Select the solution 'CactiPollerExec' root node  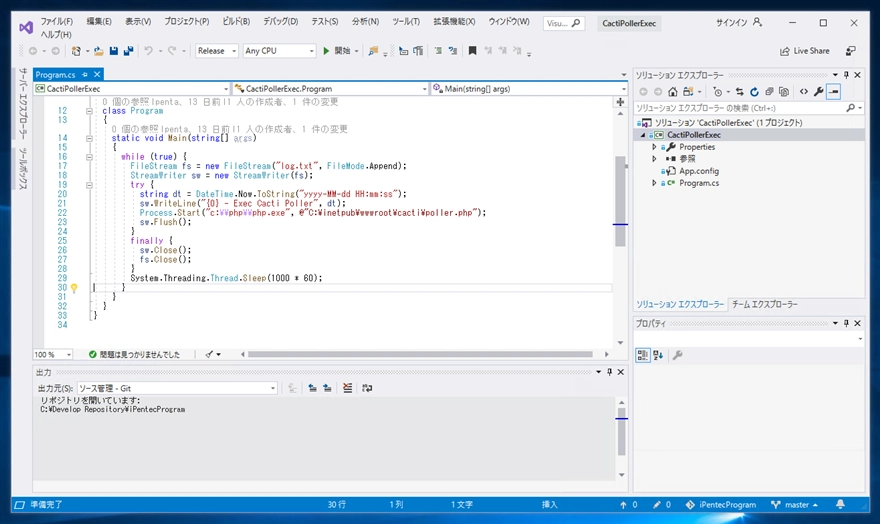728,123
